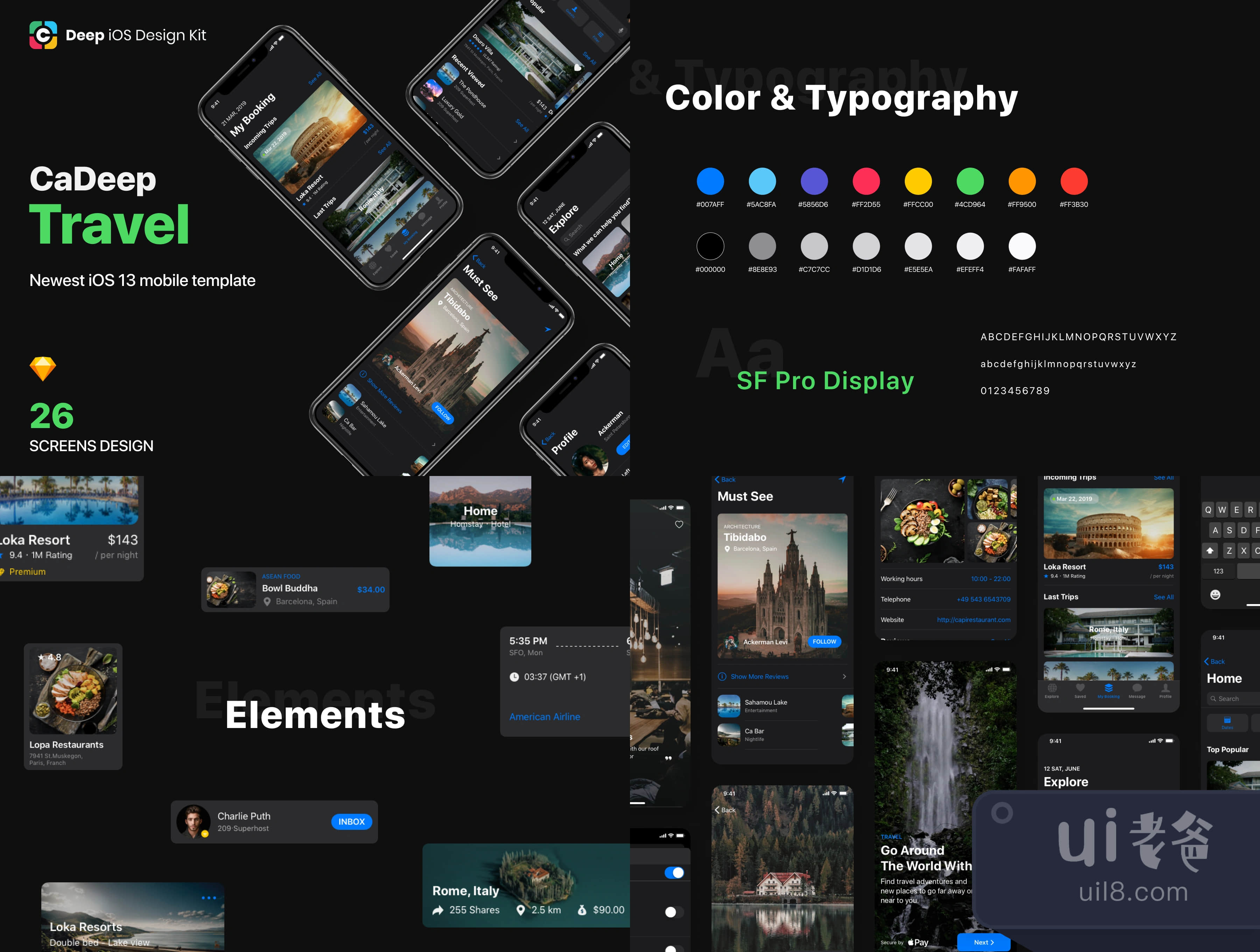The image size is (1260, 952).
Task: Select the #FFCC00 yellow swatch
Action: point(918,181)
